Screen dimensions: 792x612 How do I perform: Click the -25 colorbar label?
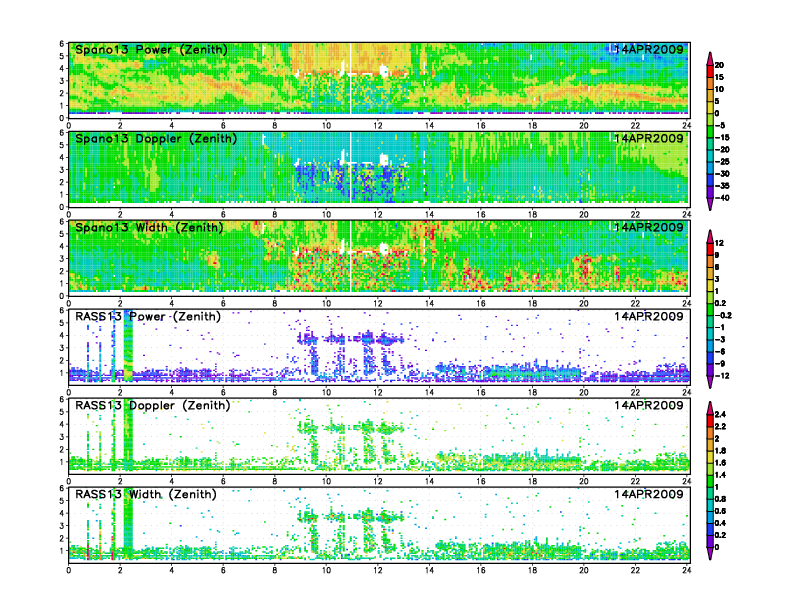pos(722,162)
